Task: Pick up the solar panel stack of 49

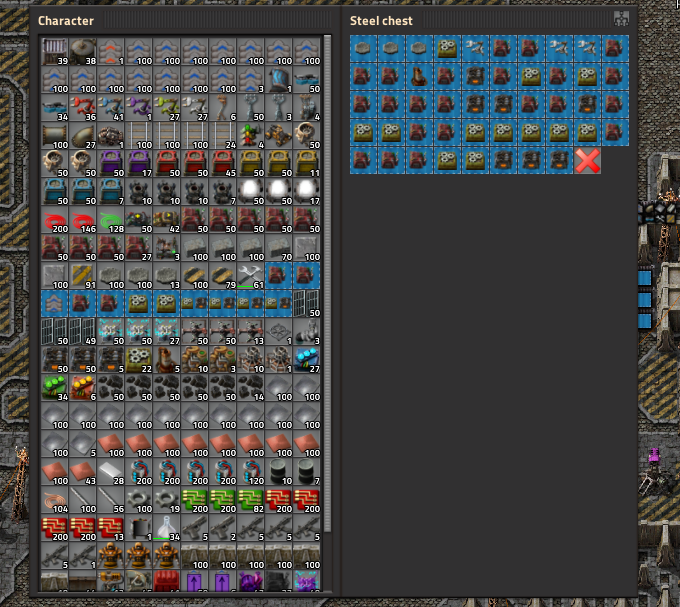Action: coord(83,329)
